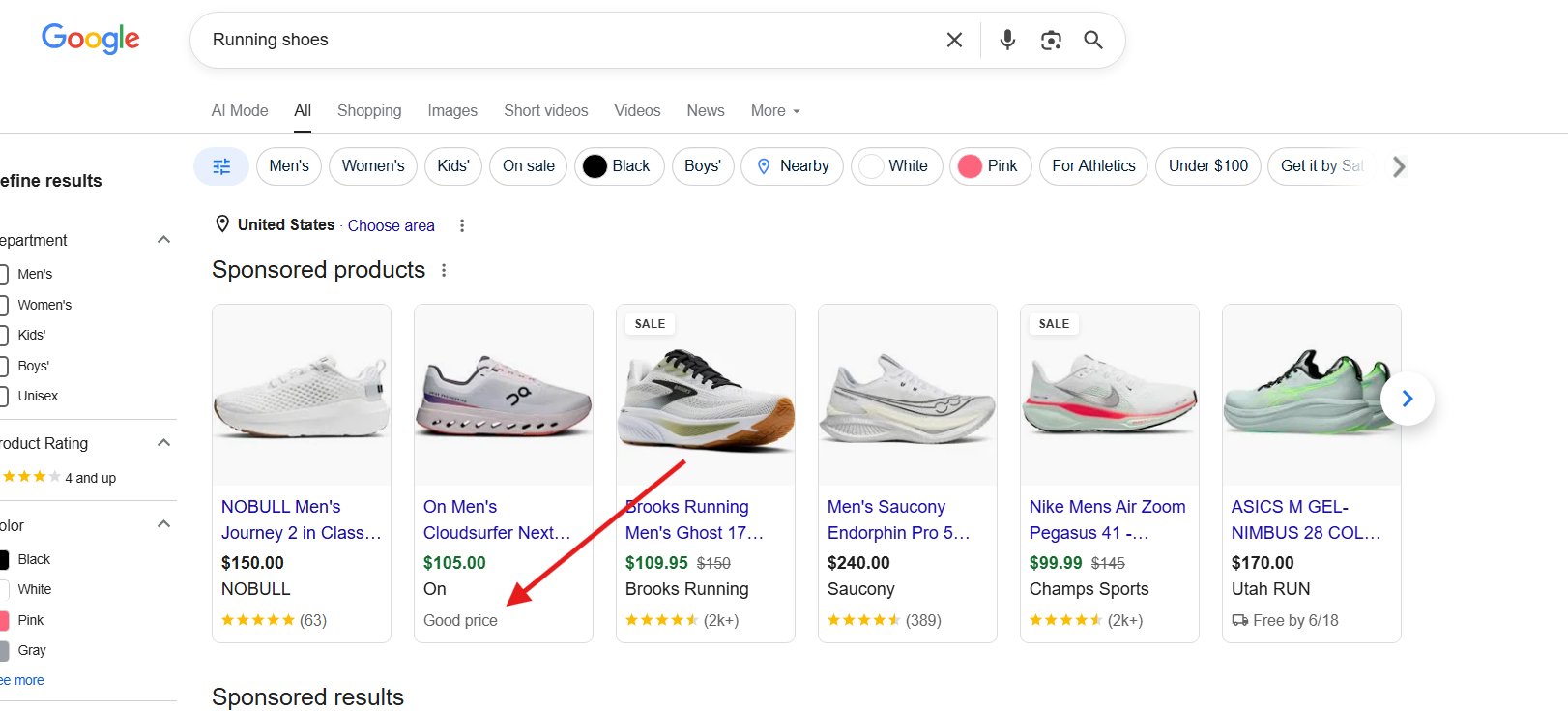
Task: Collapse the Color filter section
Action: 163,524
